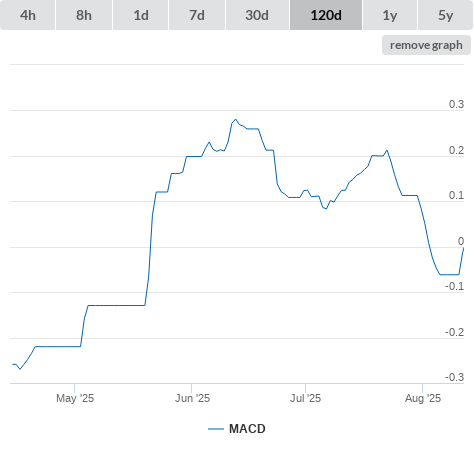The height and width of the screenshot is (455, 474).
Task: Show the 30d time range
Action: pyautogui.click(x=257, y=15)
